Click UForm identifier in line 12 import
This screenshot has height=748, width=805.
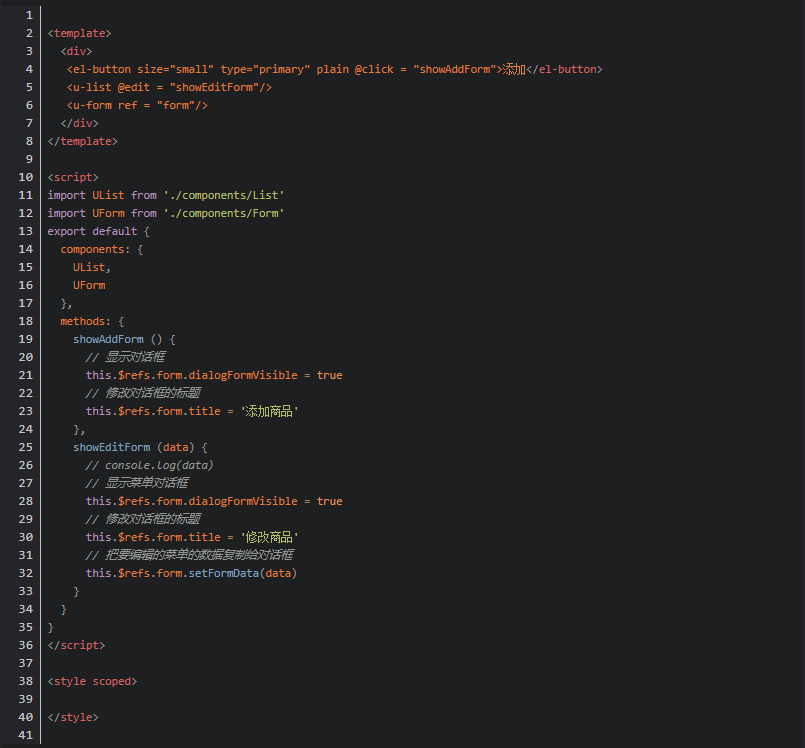108,213
